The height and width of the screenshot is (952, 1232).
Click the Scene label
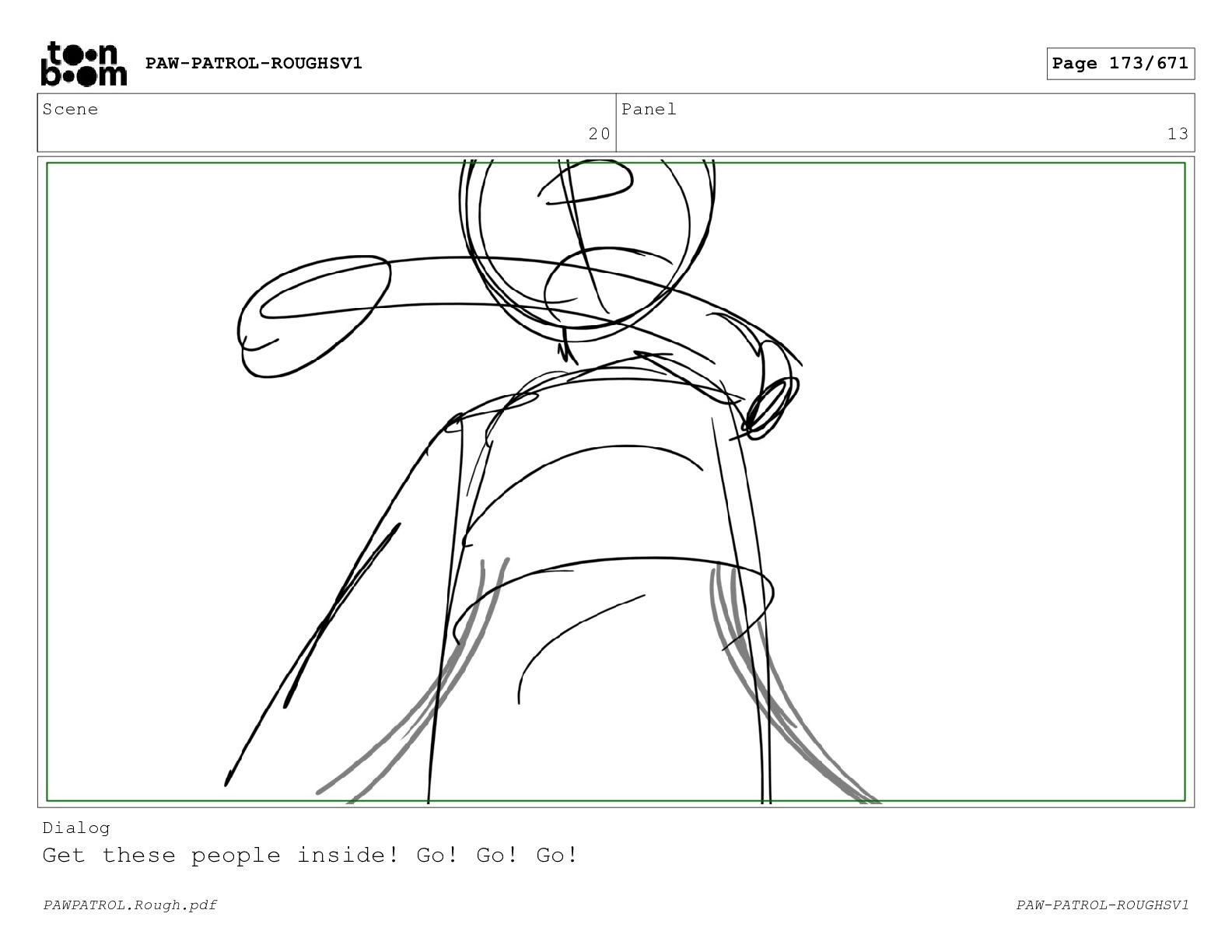click(70, 110)
